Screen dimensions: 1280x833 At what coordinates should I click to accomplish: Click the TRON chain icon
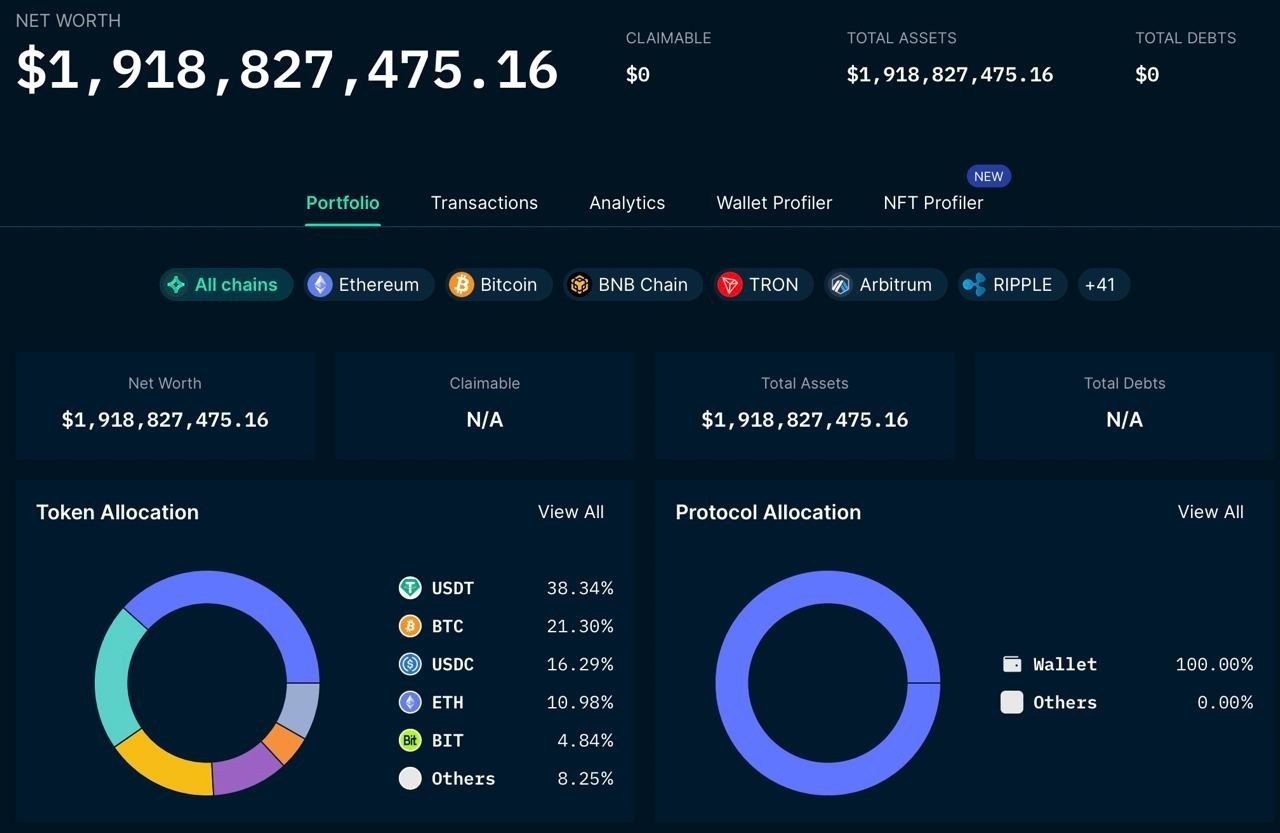pos(730,285)
